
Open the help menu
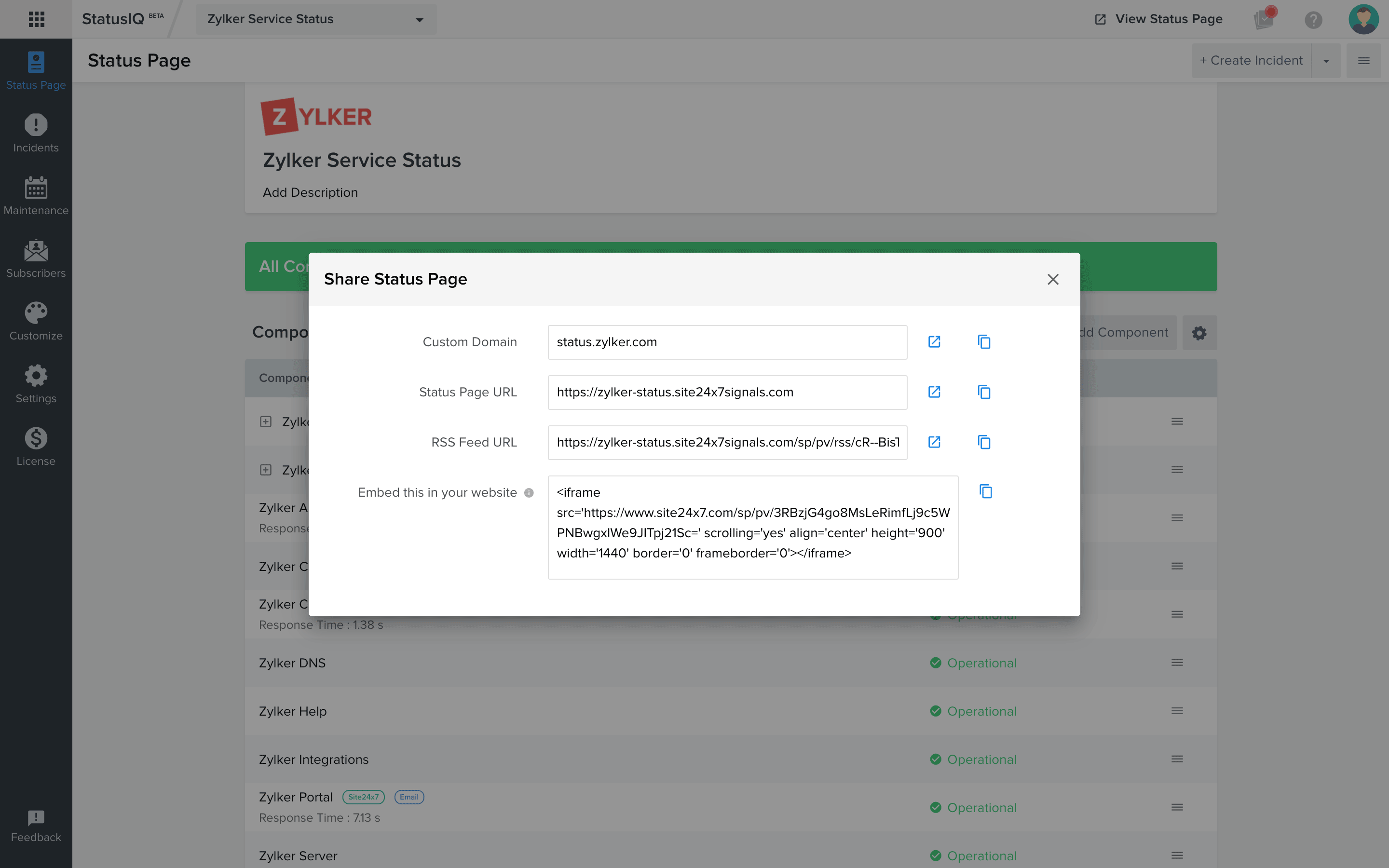tap(1313, 19)
